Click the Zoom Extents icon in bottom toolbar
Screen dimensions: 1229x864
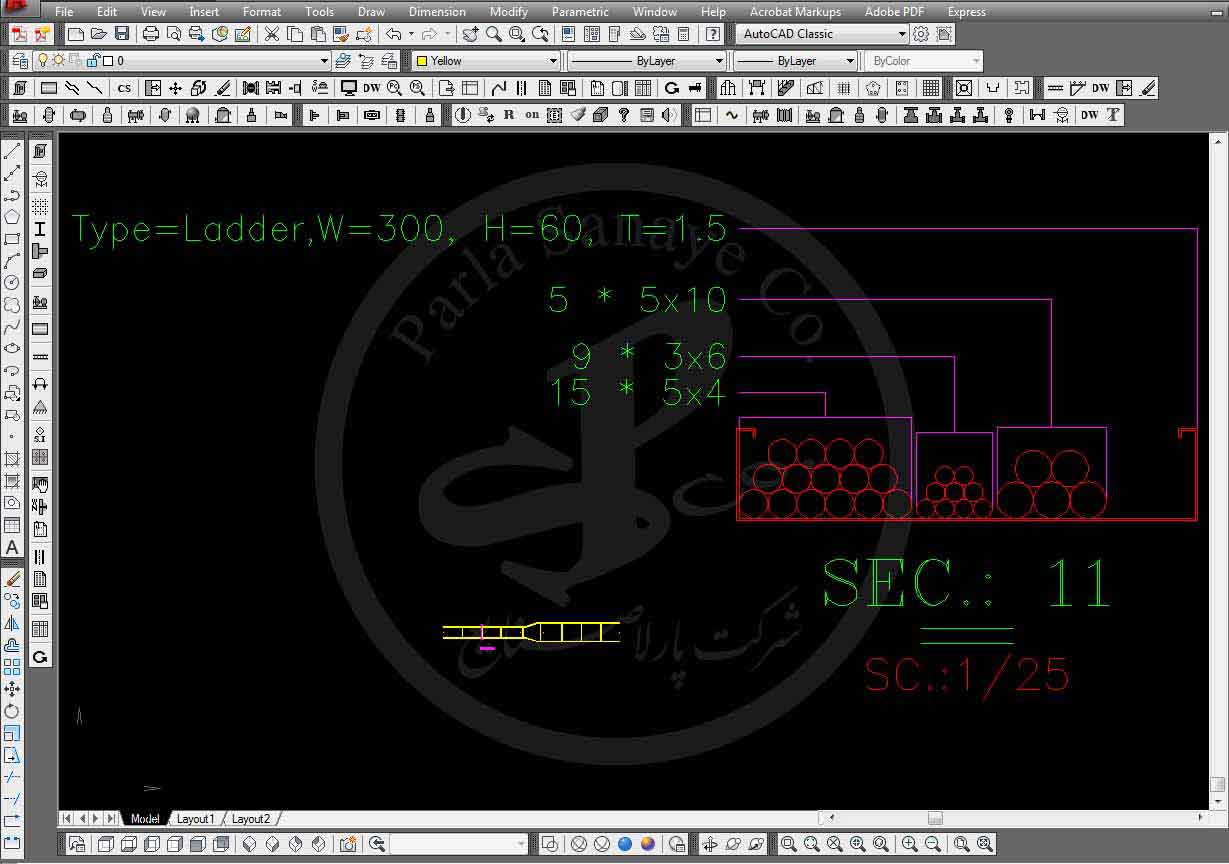pyautogui.click(x=985, y=844)
